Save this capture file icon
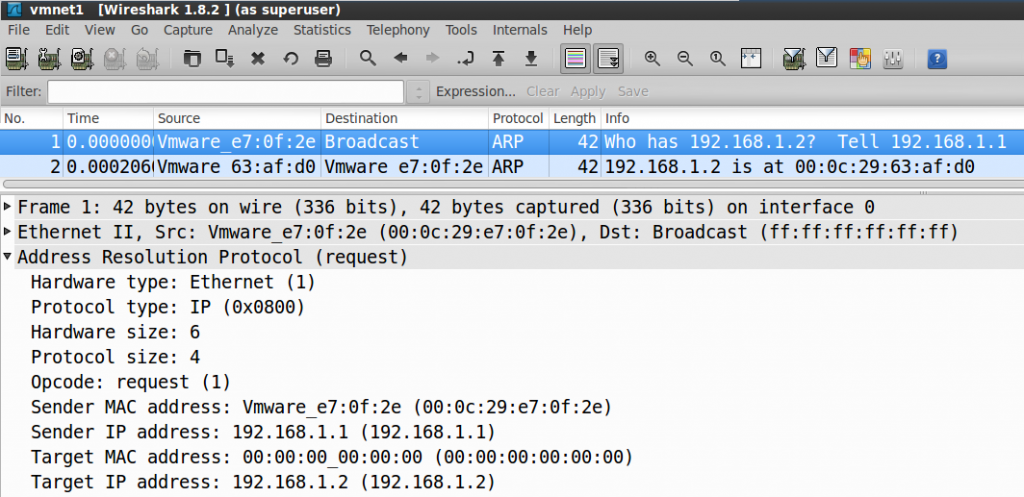Screen dimensions: 1024x497 pos(225,59)
